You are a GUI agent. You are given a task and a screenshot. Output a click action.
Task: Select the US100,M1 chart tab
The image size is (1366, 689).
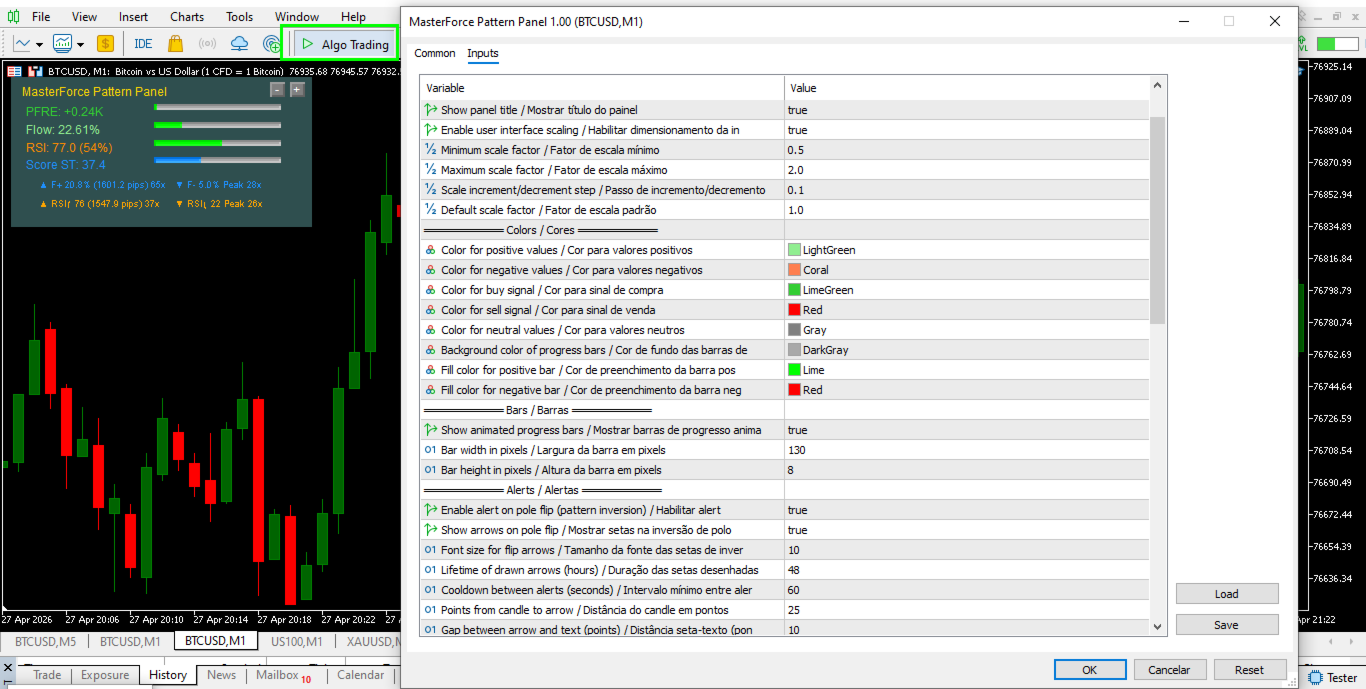click(x=296, y=641)
